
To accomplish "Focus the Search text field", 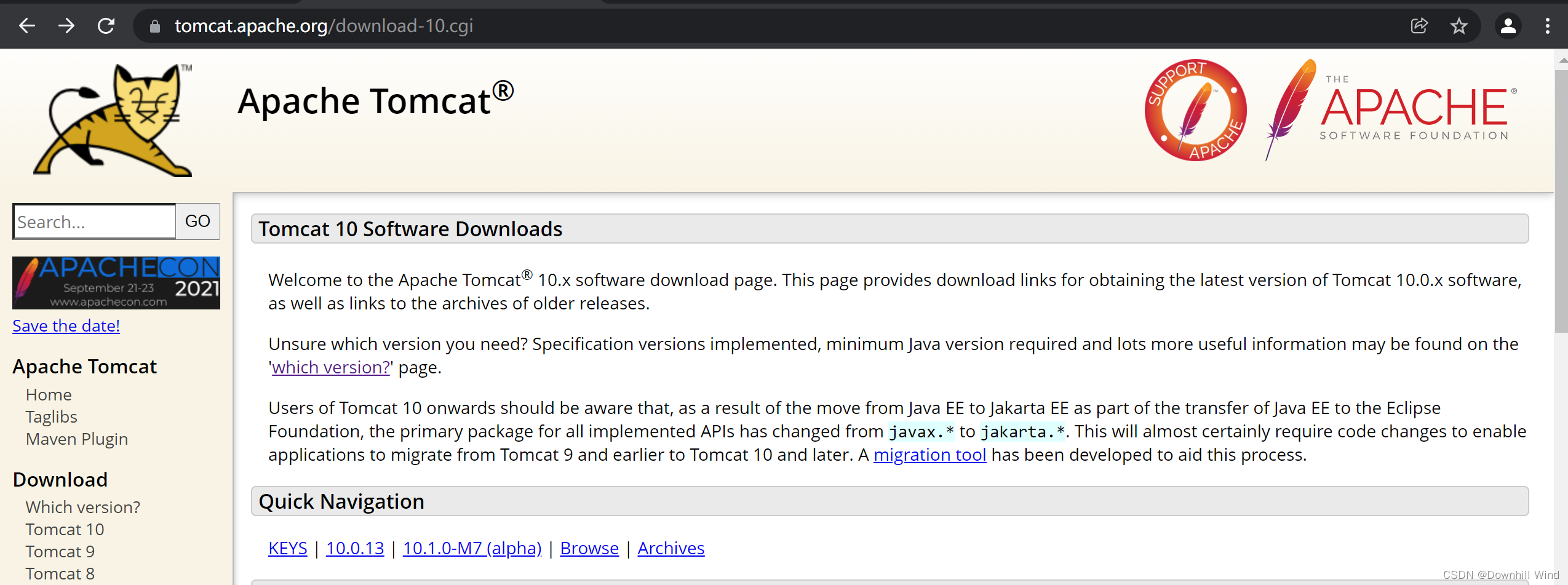I will (94, 221).
